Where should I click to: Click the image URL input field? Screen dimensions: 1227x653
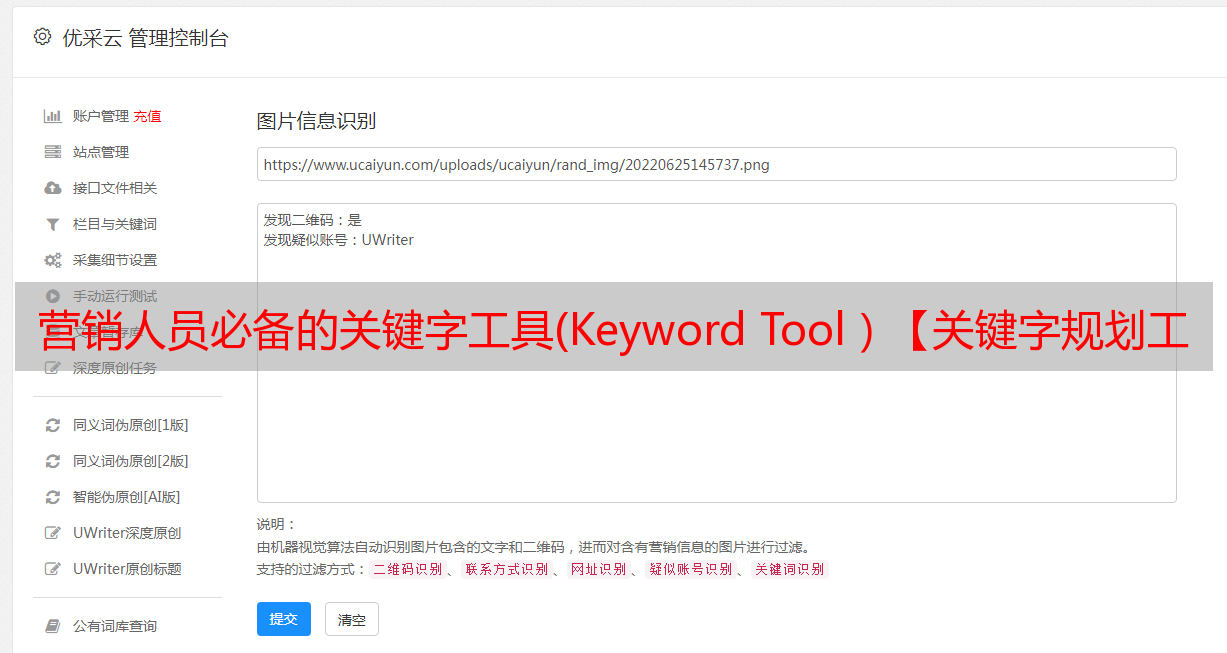tap(716, 164)
